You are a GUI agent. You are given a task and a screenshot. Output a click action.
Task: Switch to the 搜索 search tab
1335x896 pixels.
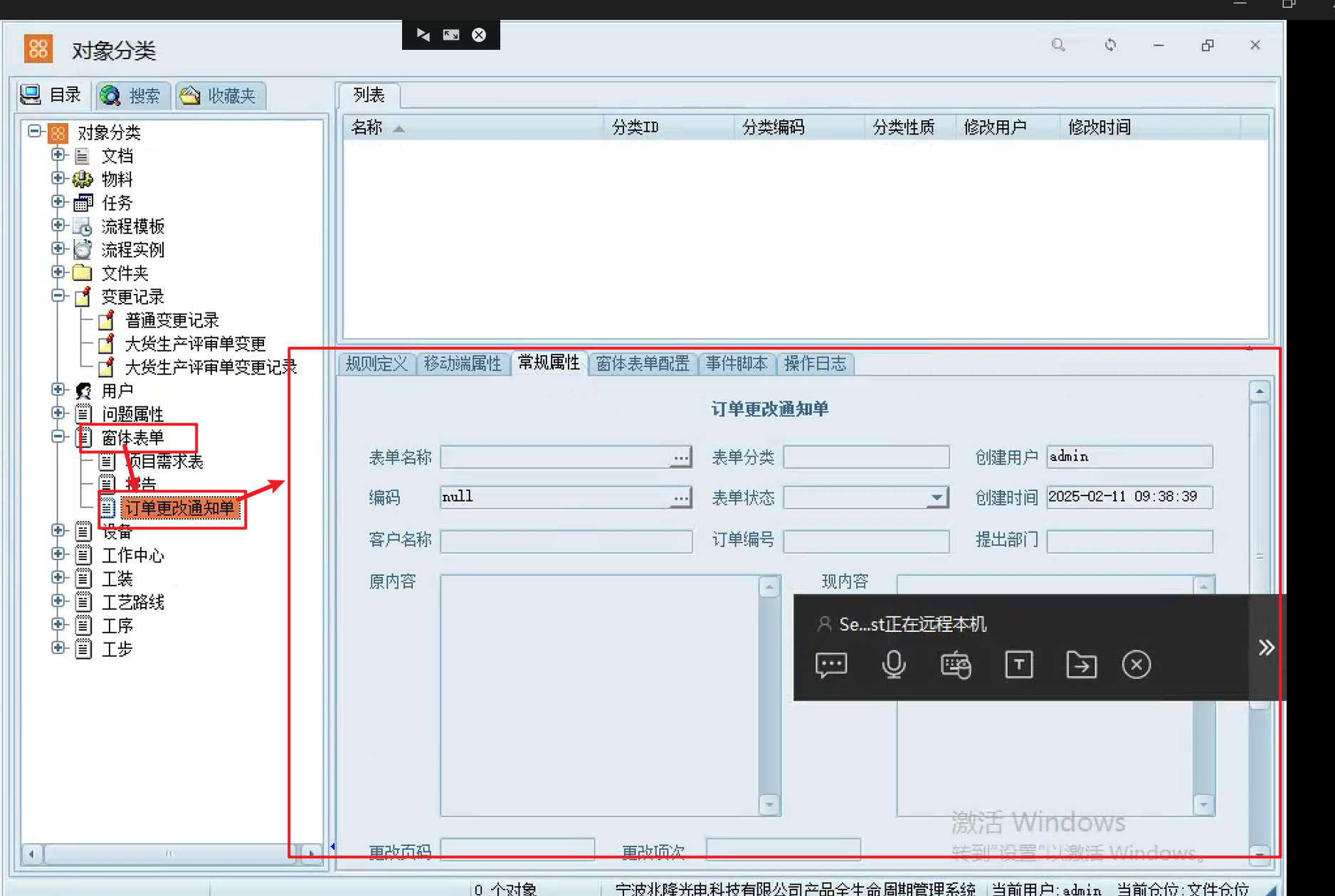[x=133, y=95]
